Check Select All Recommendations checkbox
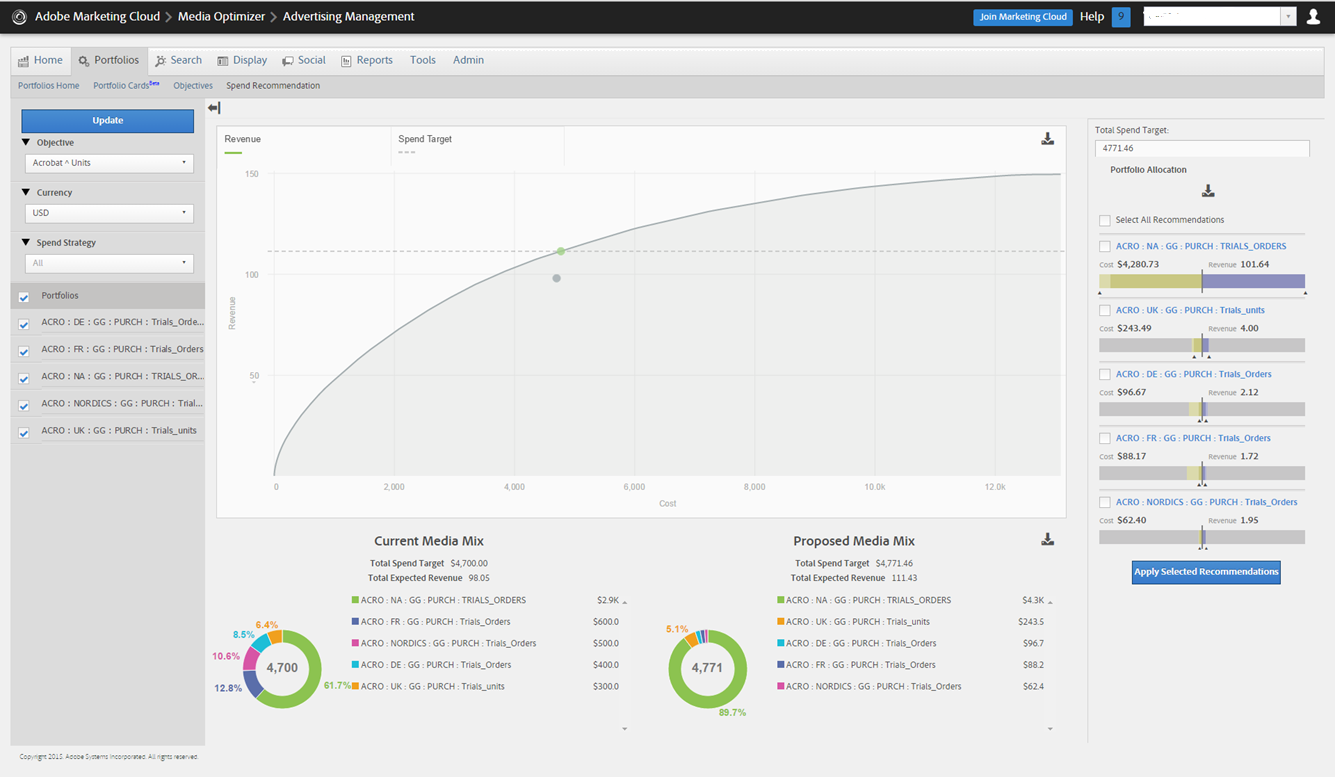Viewport: 1335px width, 777px height. (1105, 220)
